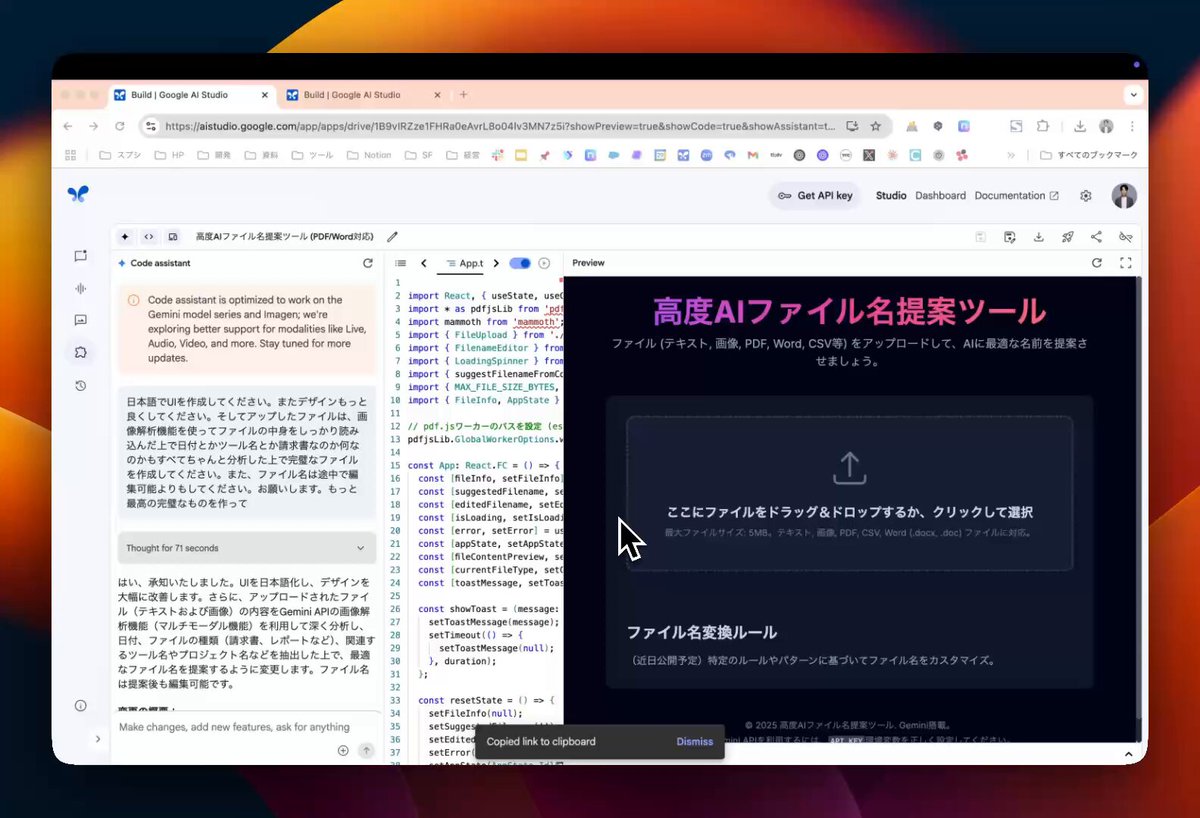Image resolution: width=1200 pixels, height=818 pixels.
Task: Click the save-a-copy icon in app toolbar
Action: (x=1010, y=237)
